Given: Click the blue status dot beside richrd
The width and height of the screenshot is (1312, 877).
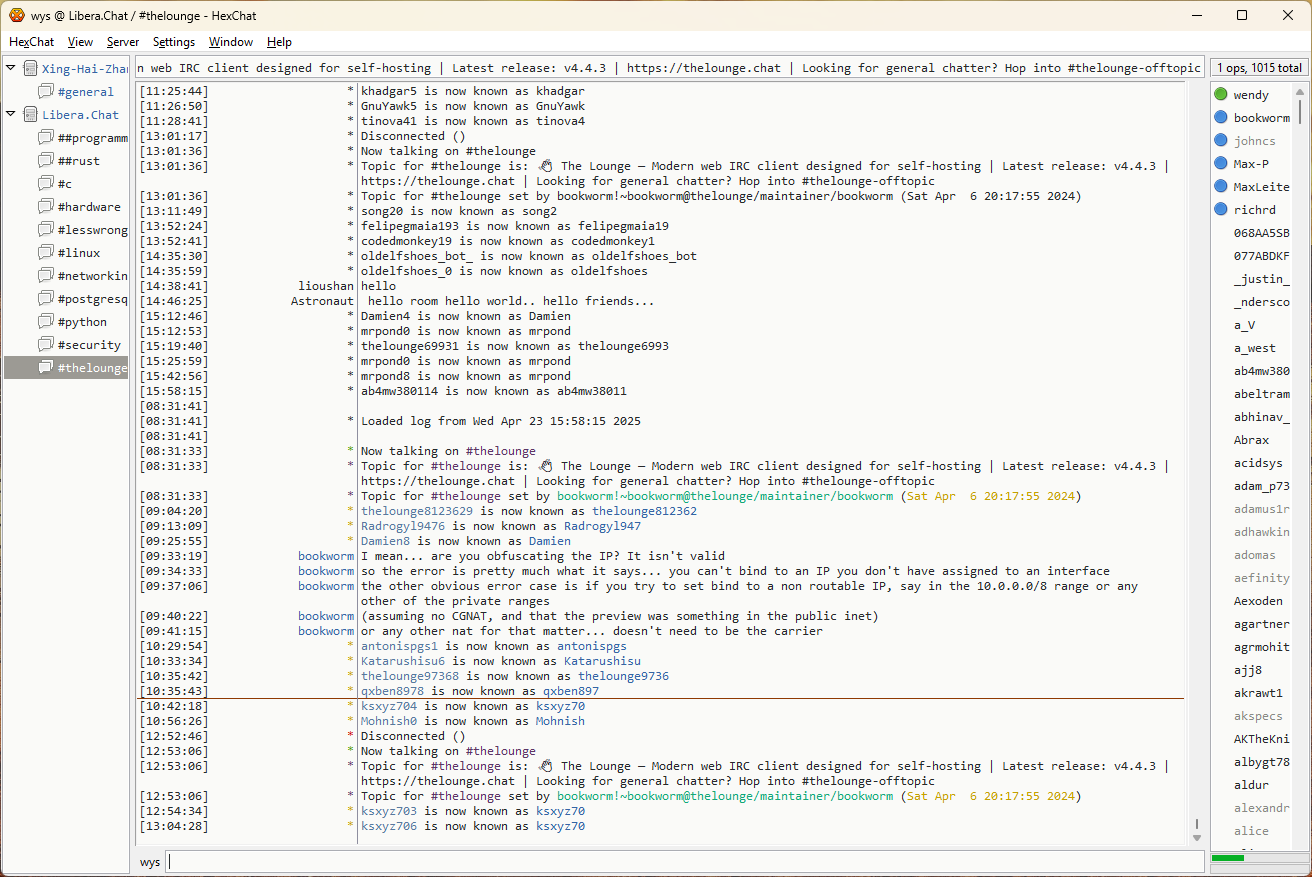Looking at the screenshot, I should coord(1221,210).
